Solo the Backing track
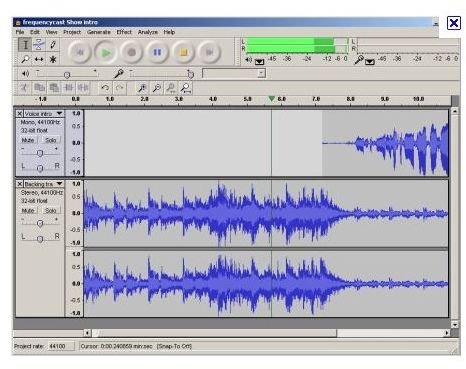The width and height of the screenshot is (466, 369). 51,211
